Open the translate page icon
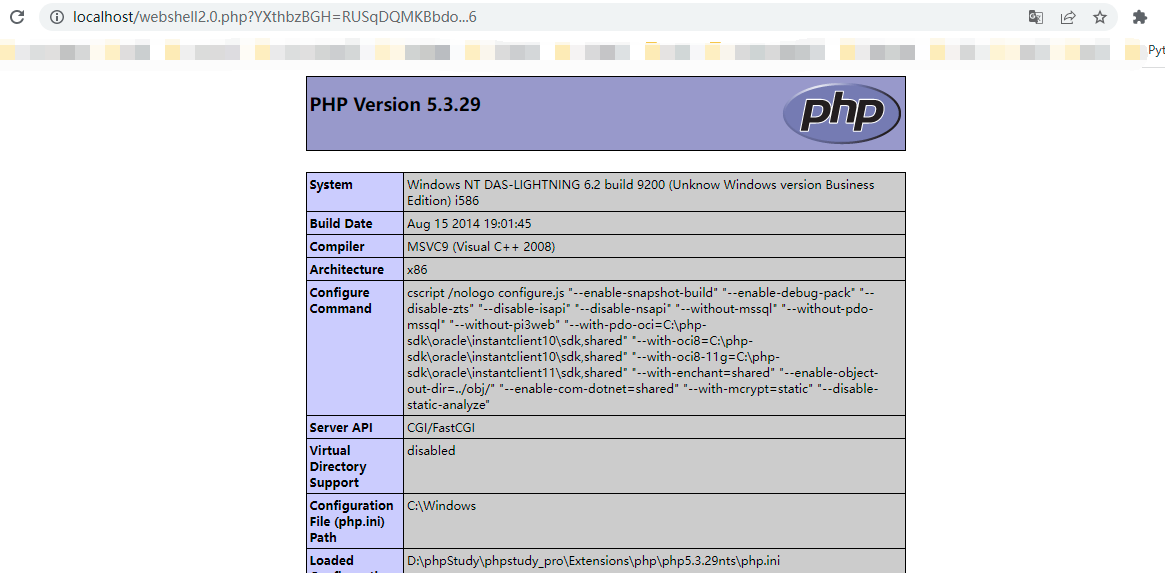 (x=1036, y=17)
